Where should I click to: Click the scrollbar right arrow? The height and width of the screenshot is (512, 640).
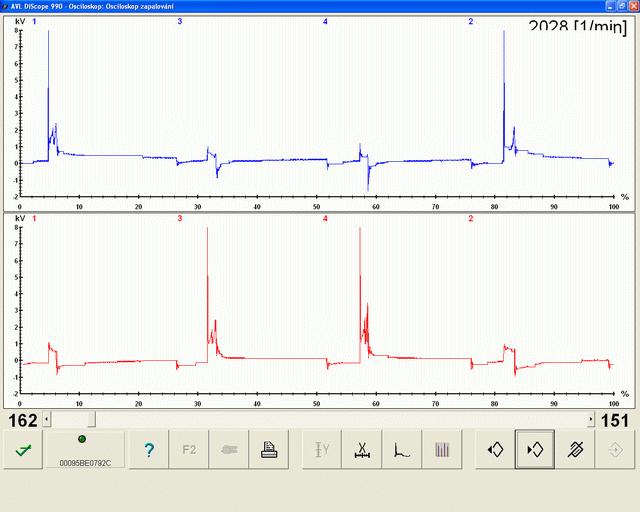pos(591,420)
